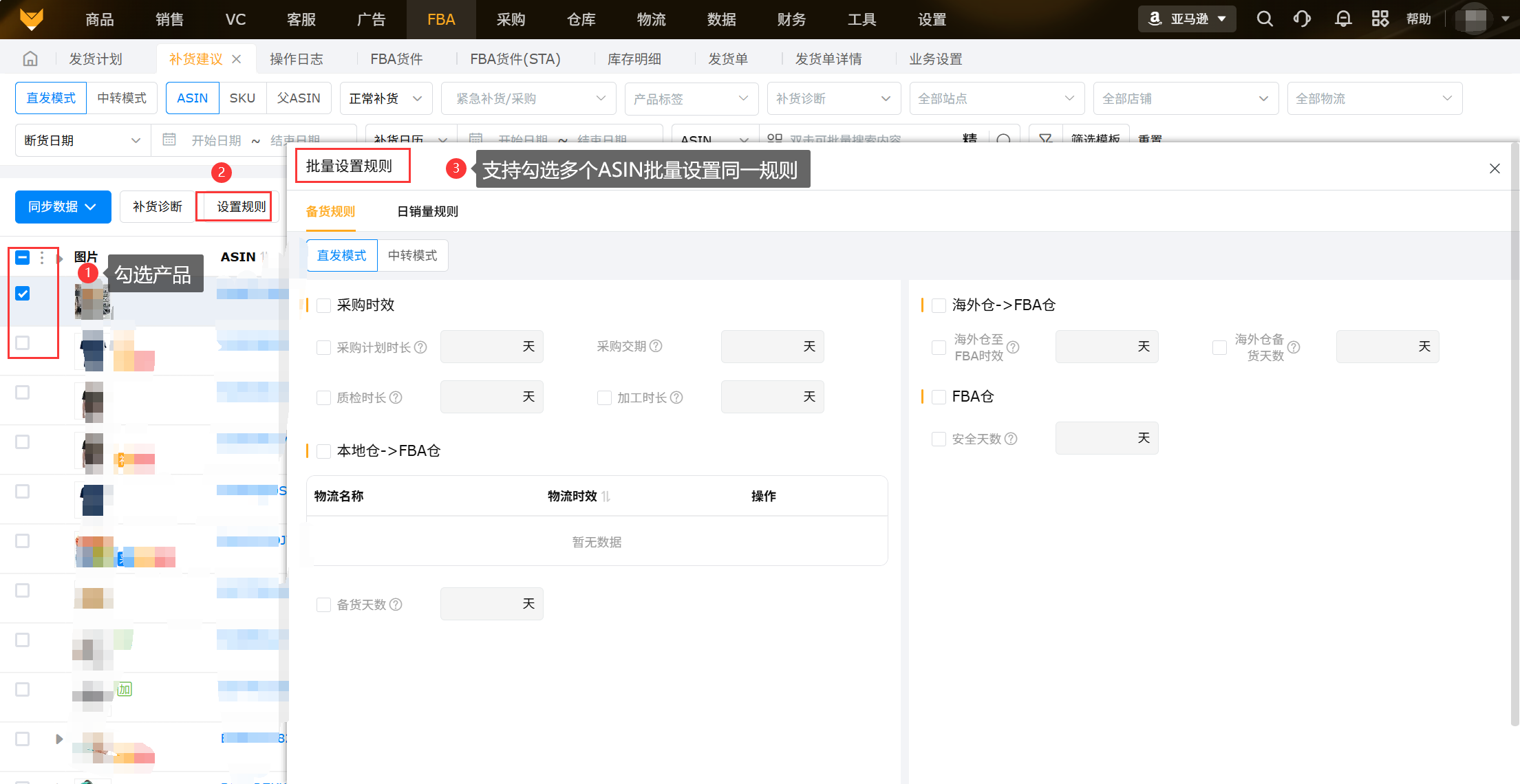Click the home icon tab
The height and width of the screenshot is (784, 1520).
point(30,59)
